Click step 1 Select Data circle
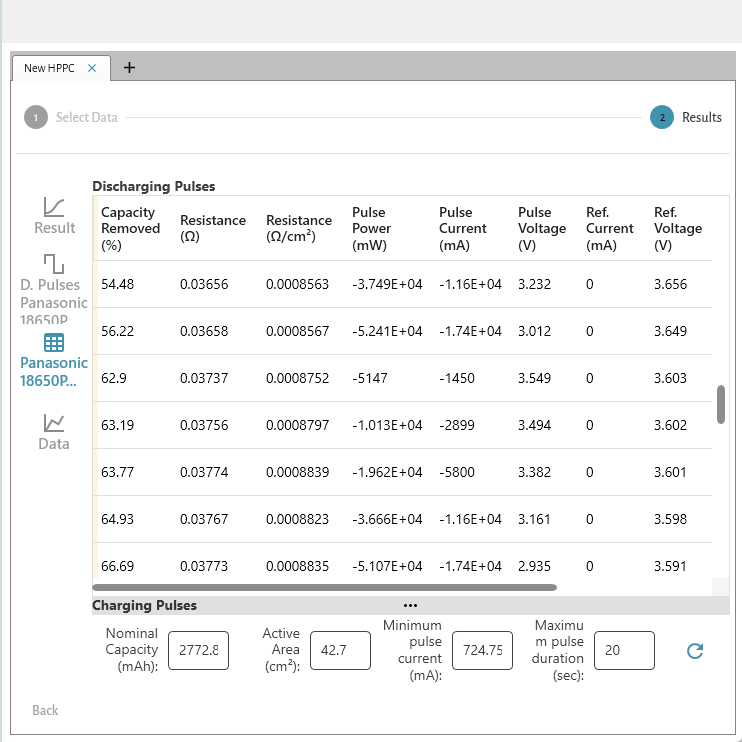This screenshot has width=742, height=742. 35,117
